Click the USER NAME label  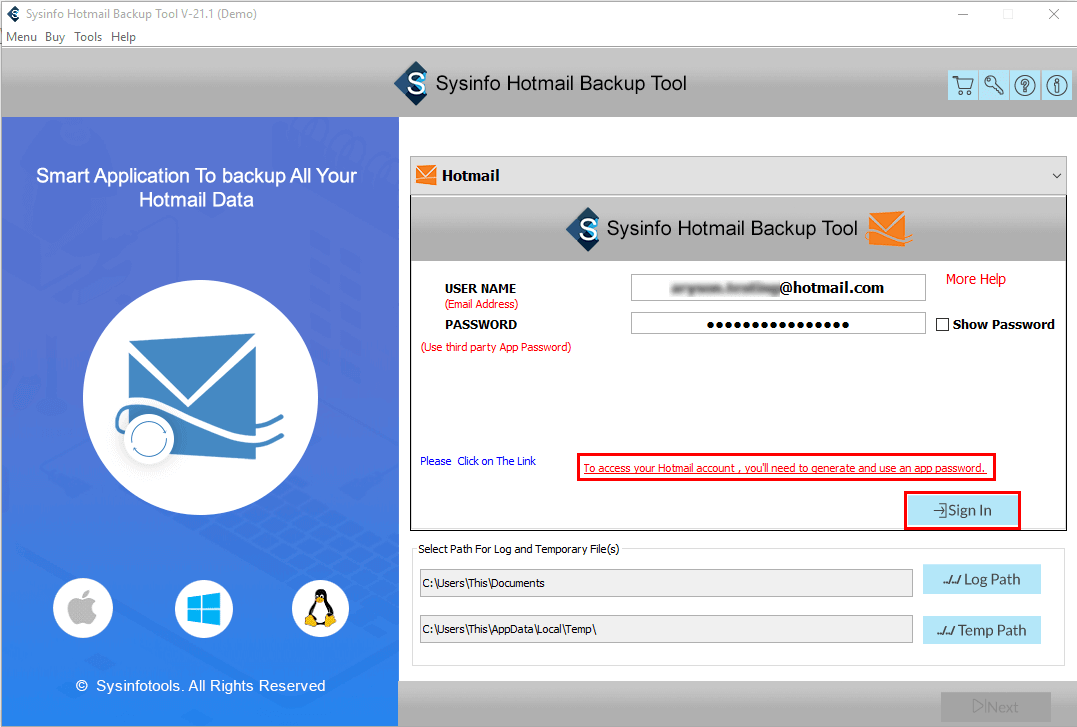pos(480,289)
